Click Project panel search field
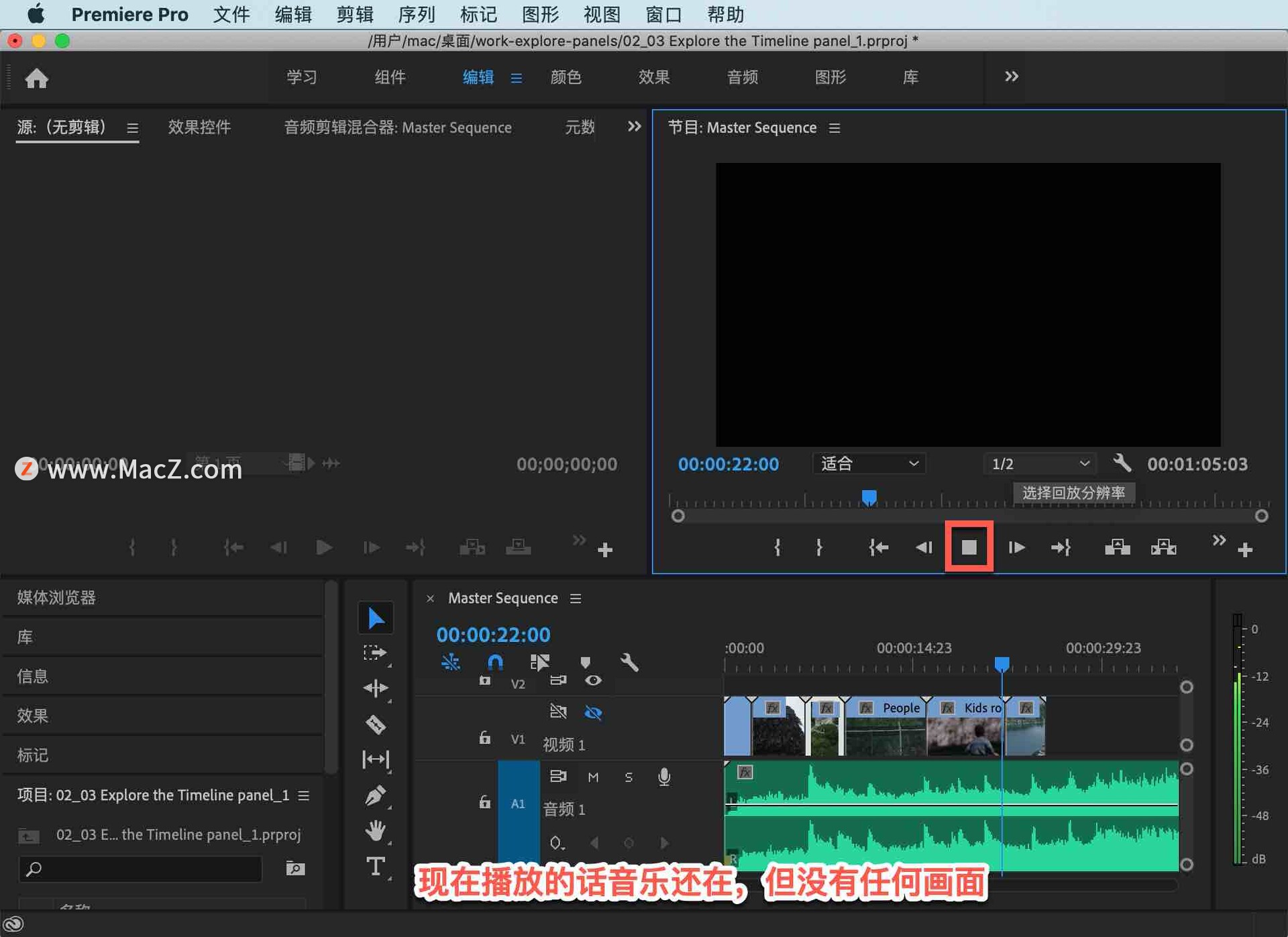 [140, 869]
